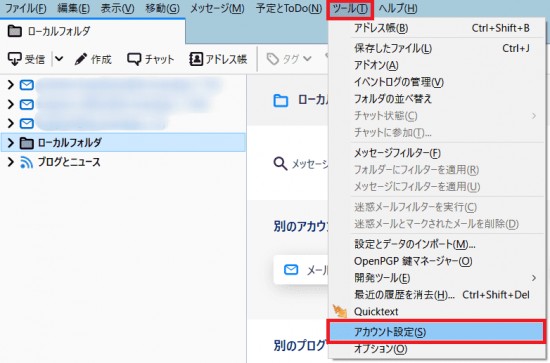Open the 移動(G) menu

coord(162,8)
